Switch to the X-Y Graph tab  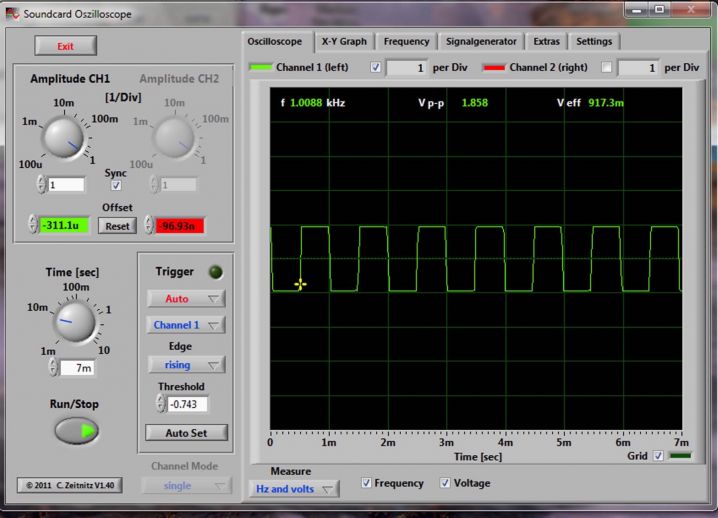click(x=343, y=42)
